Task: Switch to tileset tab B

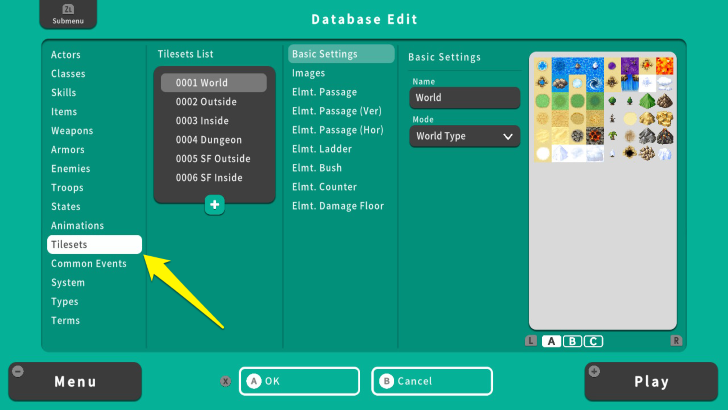Action: (x=572, y=341)
